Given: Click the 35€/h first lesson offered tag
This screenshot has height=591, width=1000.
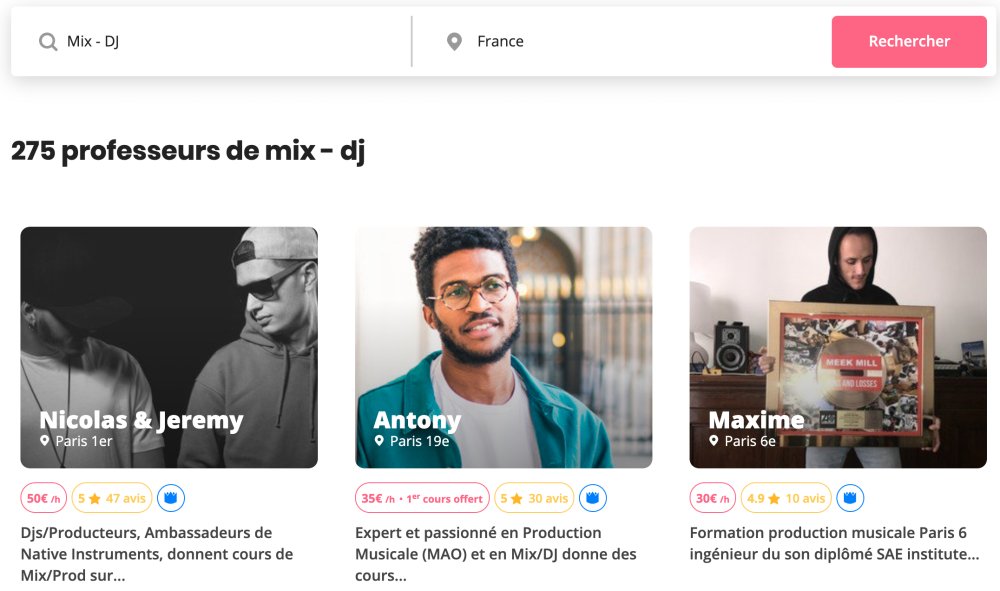Looking at the screenshot, I should [422, 498].
